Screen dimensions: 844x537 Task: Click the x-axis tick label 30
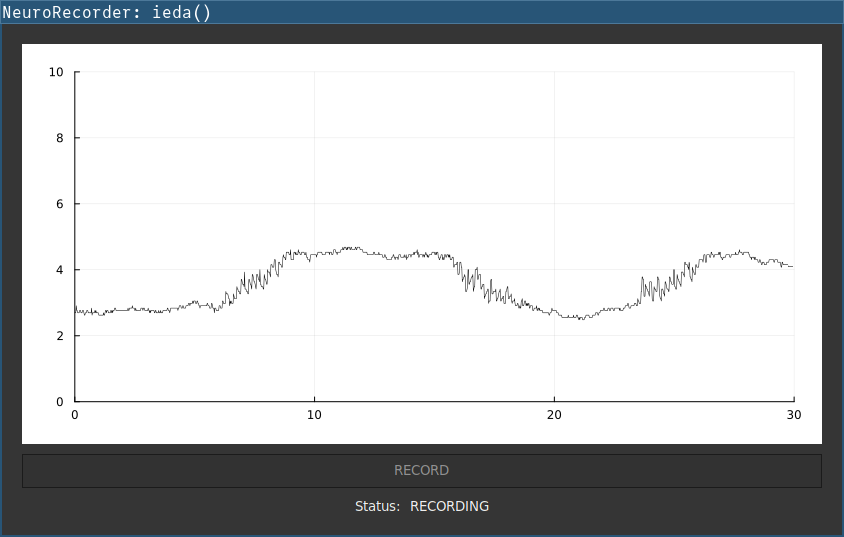793,415
